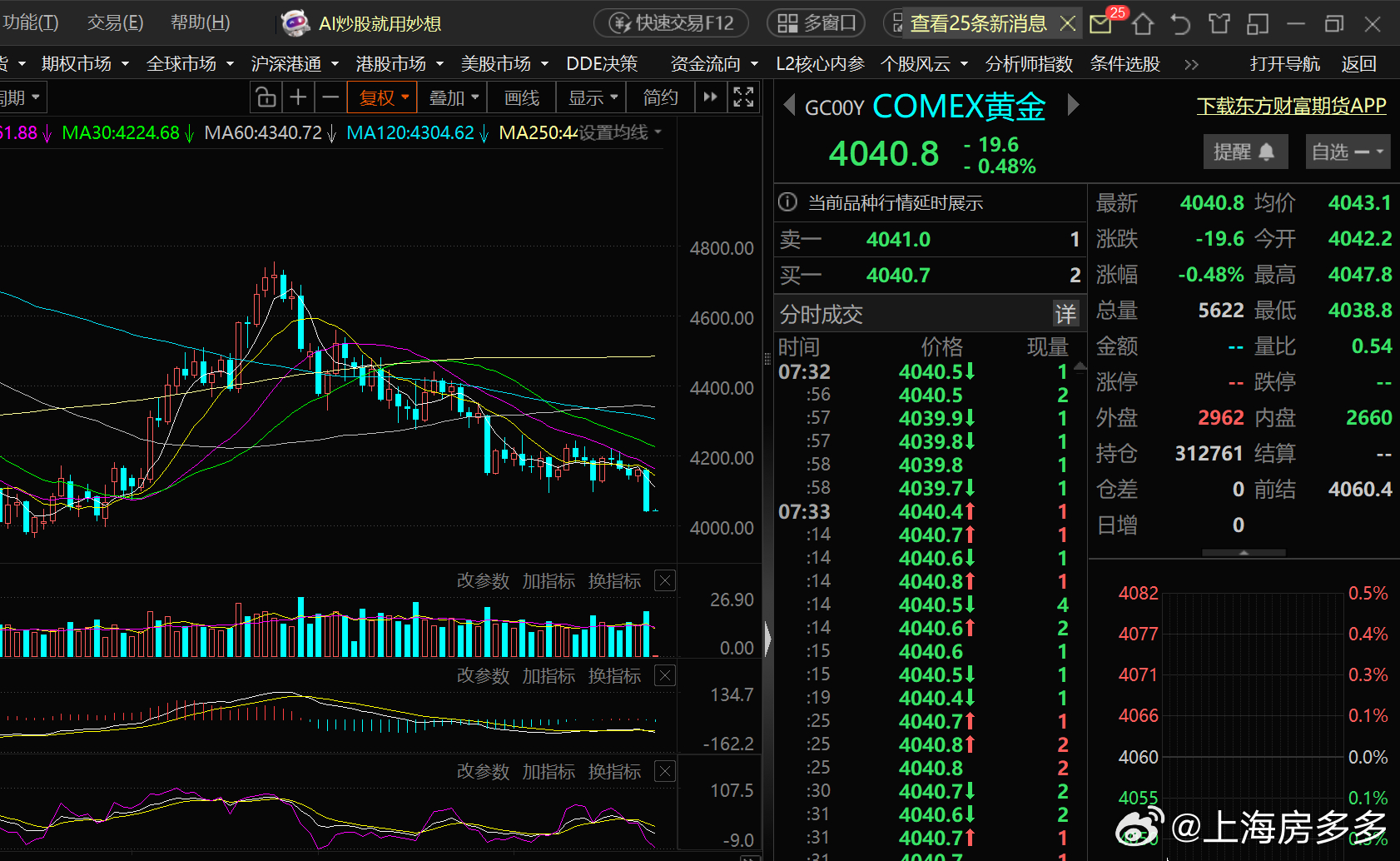This screenshot has height=861, width=1400.
Task: Open the 复权 dropdown
Action: point(383,97)
